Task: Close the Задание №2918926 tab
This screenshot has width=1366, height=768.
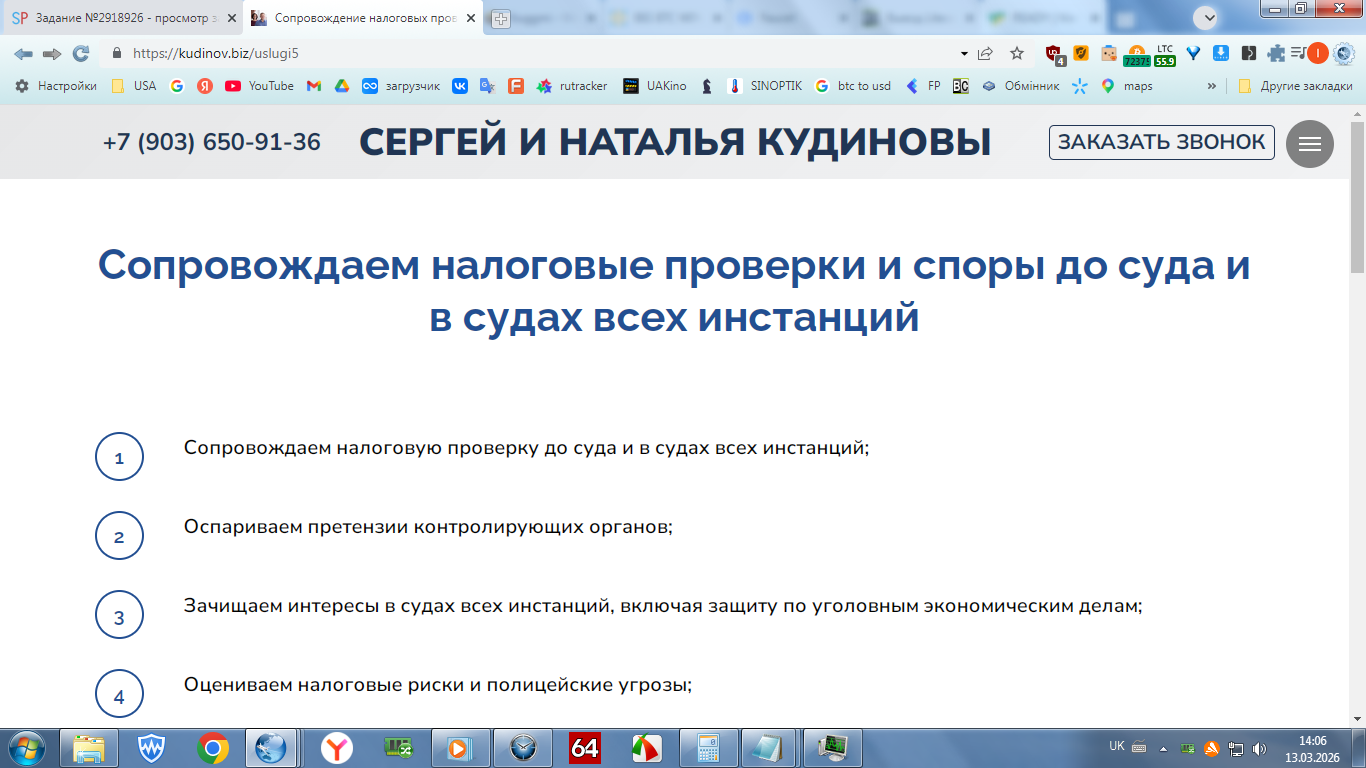Action: [x=231, y=18]
